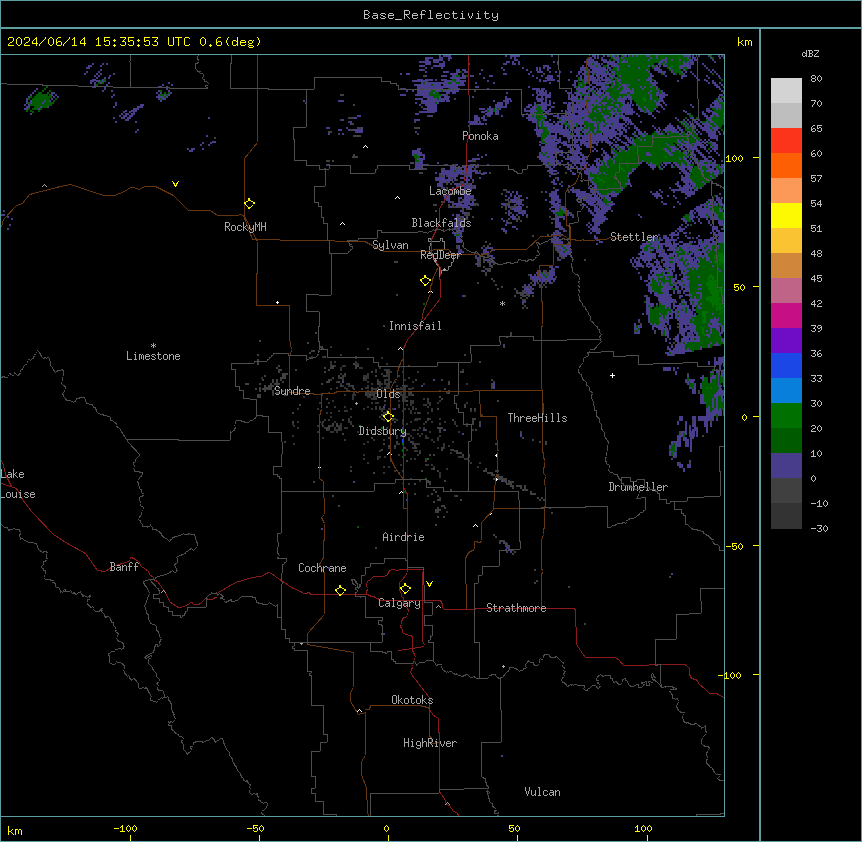Click the HighRiver town label
The height and width of the screenshot is (842, 862).
coord(430,743)
